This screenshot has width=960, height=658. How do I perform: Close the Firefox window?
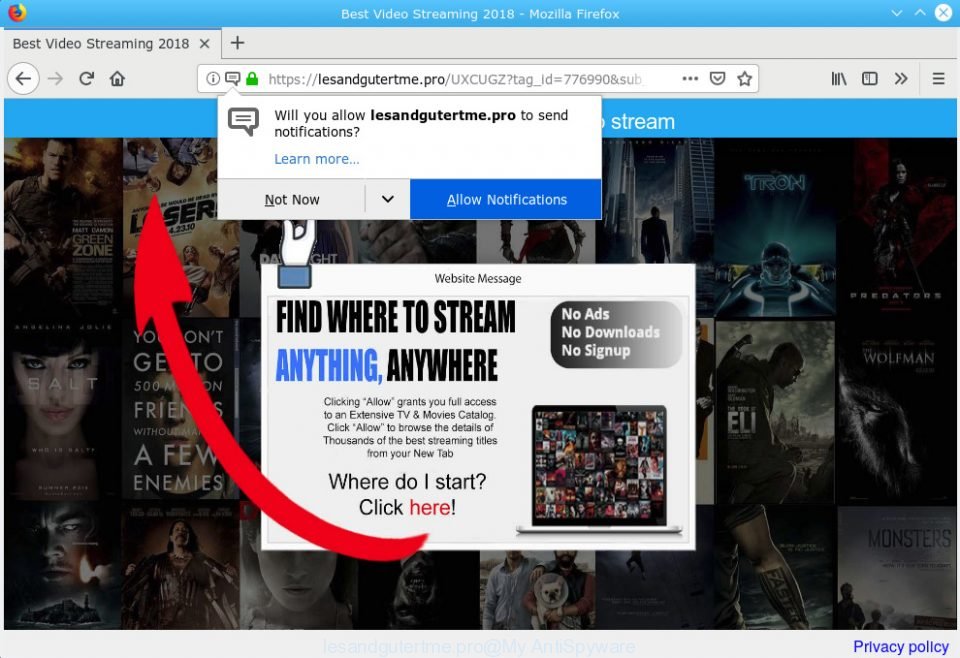pos(943,13)
